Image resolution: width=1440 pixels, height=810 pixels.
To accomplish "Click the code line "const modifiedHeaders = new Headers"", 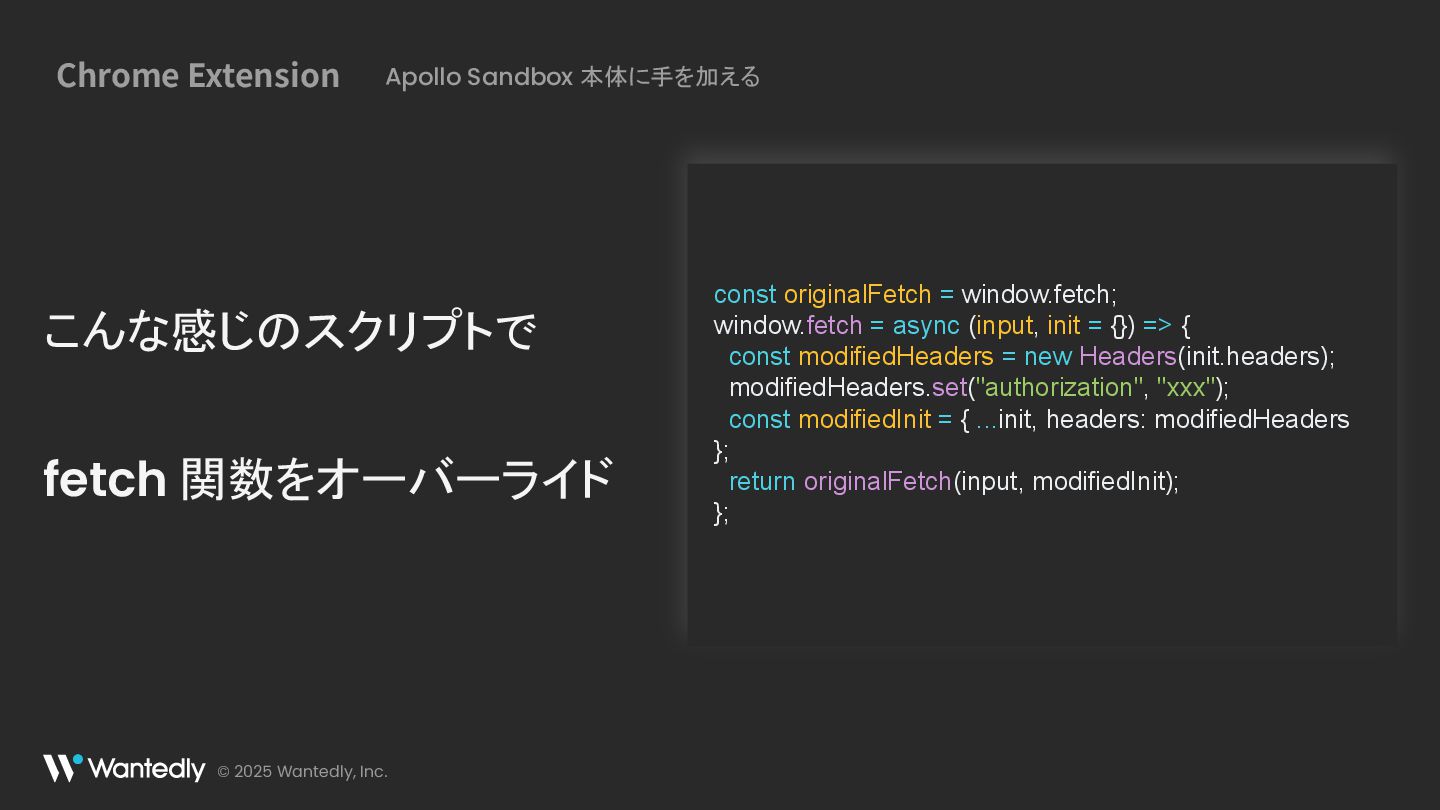I will (1031, 356).
